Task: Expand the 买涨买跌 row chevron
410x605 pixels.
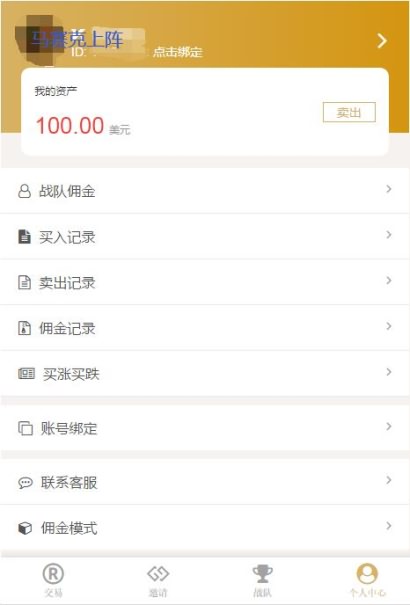Action: [389, 372]
